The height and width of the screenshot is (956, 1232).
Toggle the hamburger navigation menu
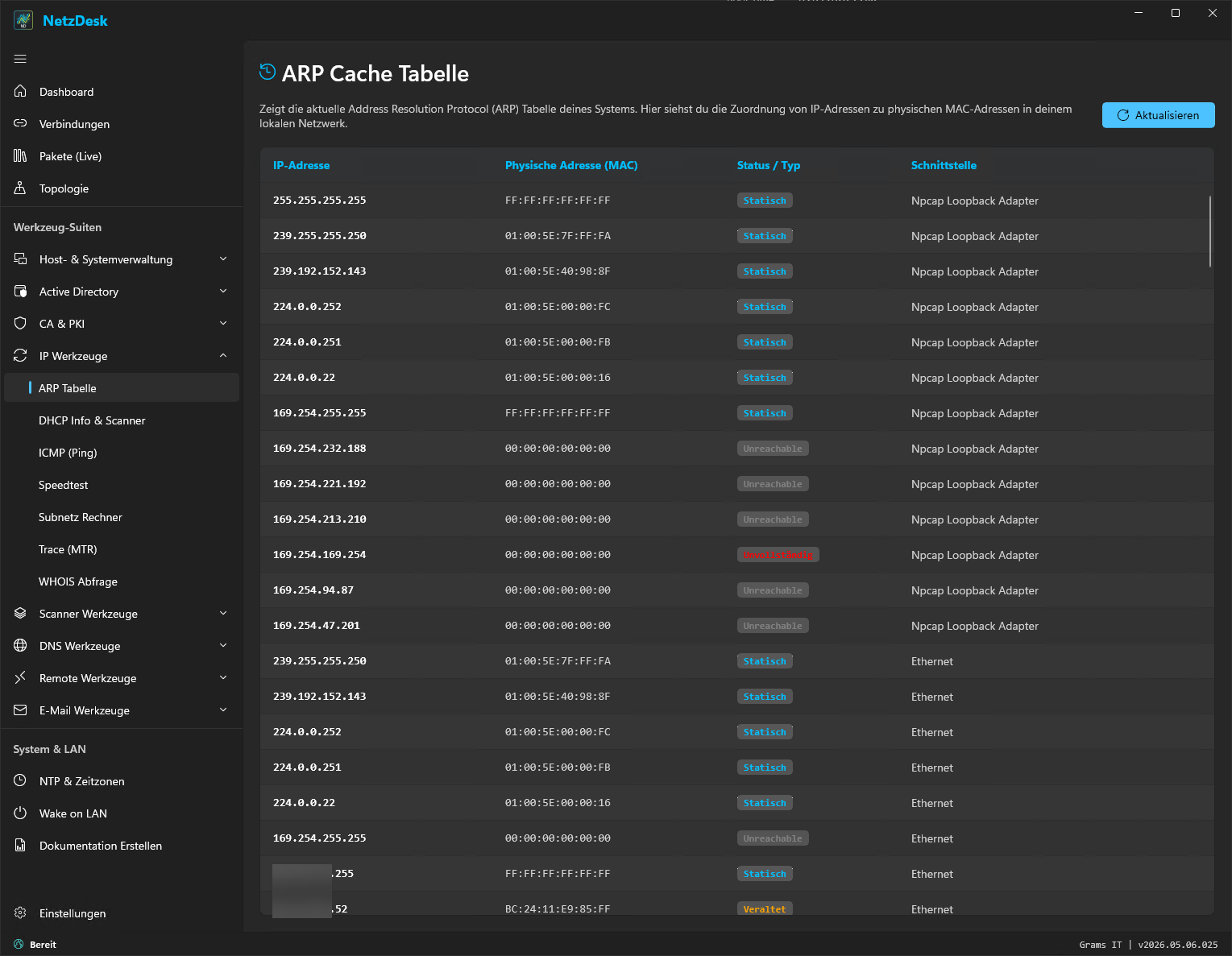[20, 59]
